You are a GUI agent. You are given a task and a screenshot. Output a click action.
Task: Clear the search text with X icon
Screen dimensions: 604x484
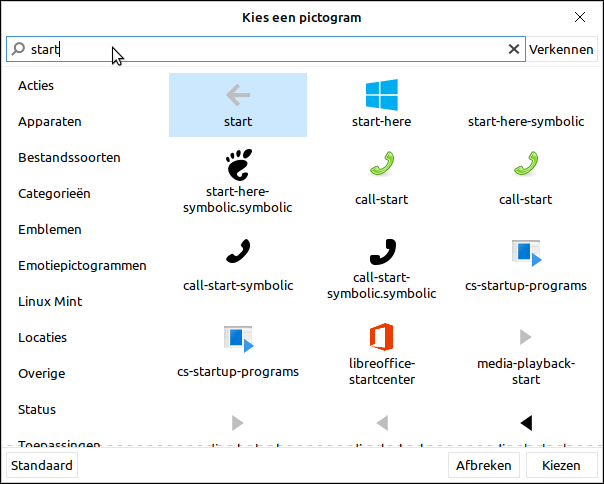click(x=514, y=49)
